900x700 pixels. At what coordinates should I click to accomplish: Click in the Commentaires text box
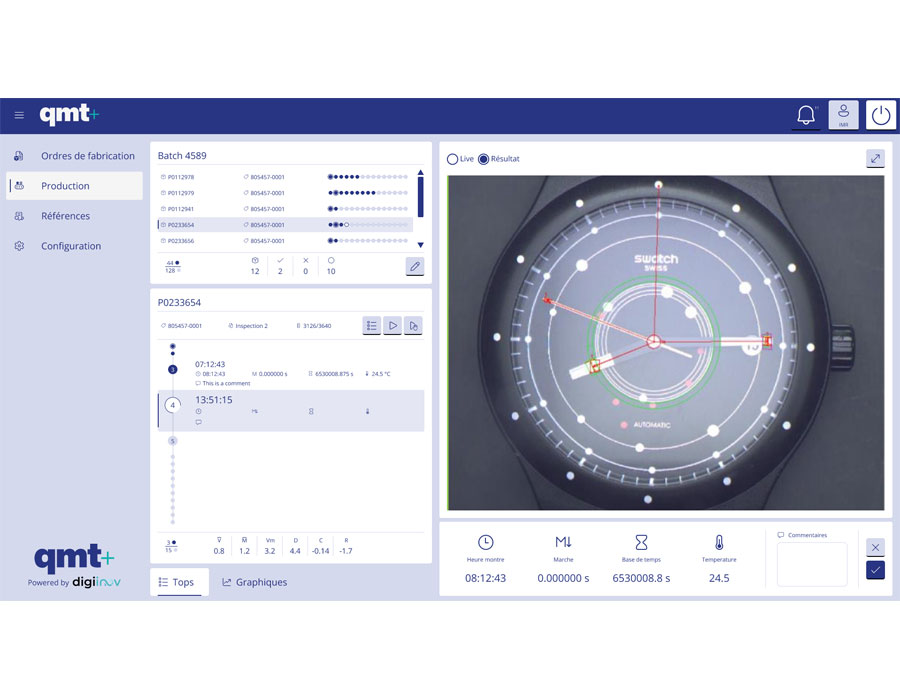click(x=811, y=564)
